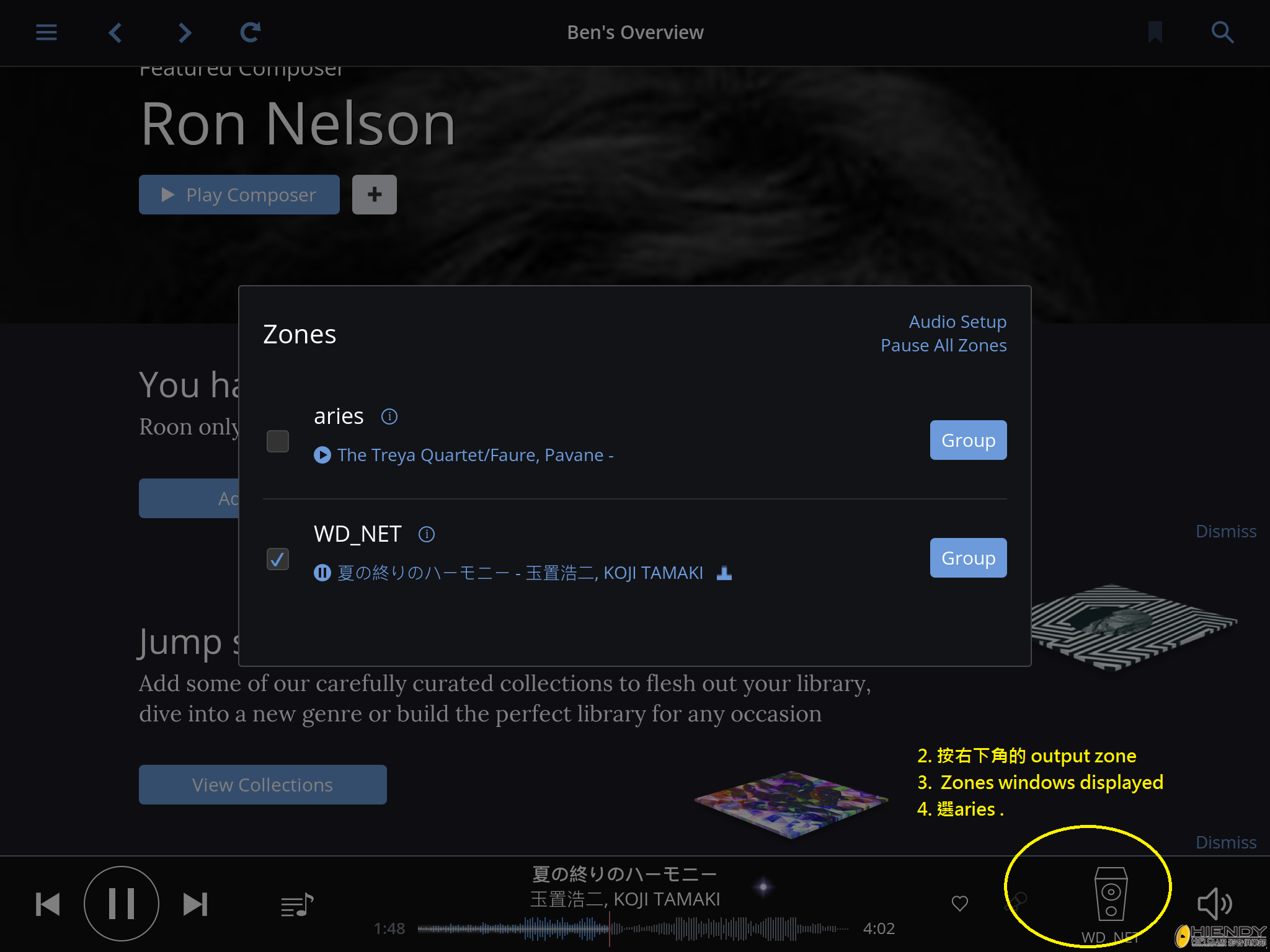This screenshot has height=952, width=1270.
Task: Click Pause All Zones link
Action: tap(943, 345)
